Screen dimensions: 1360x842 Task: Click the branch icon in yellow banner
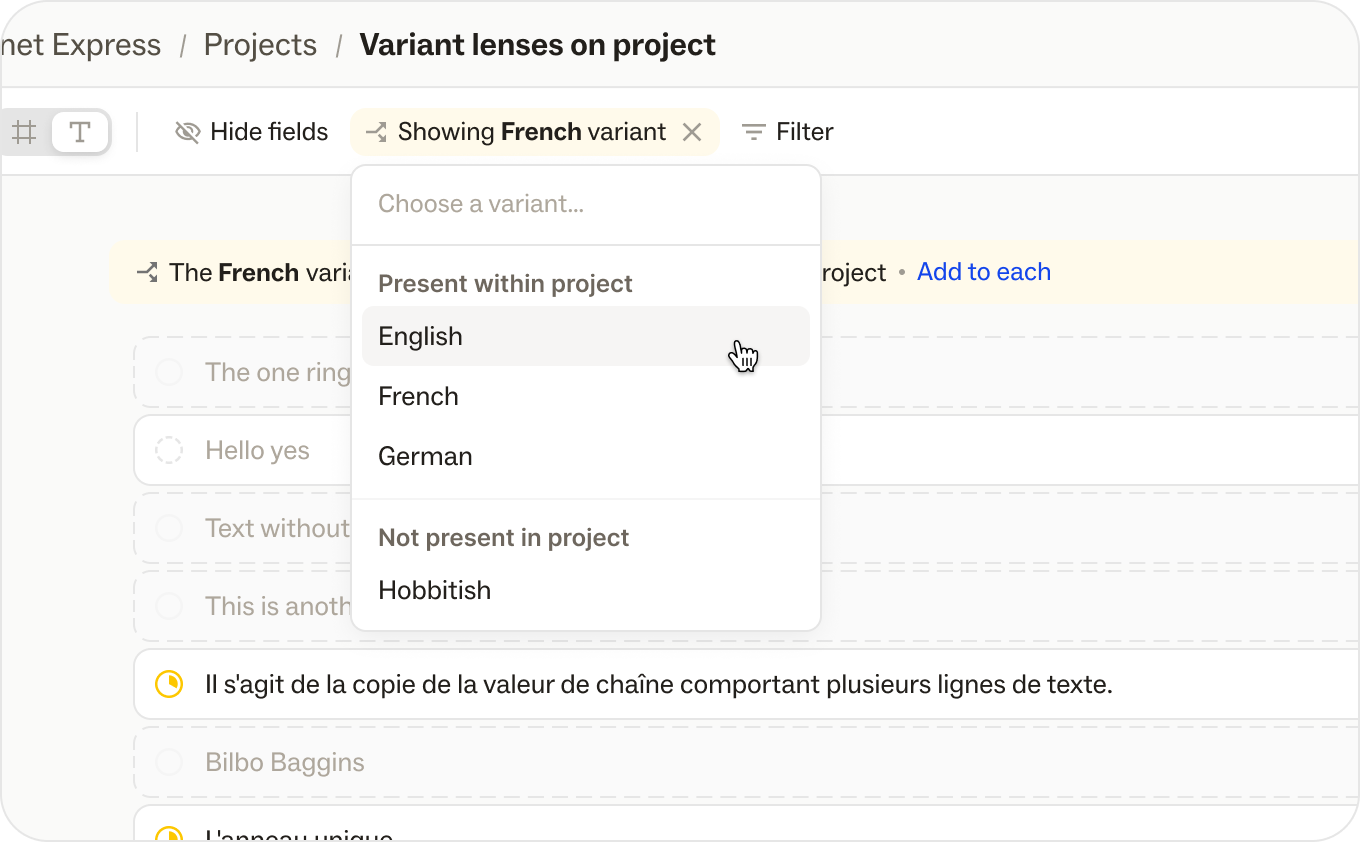point(148,272)
